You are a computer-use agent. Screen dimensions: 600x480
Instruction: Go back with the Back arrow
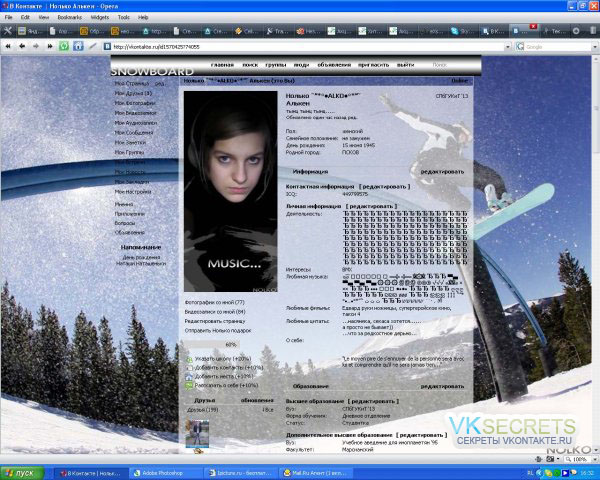(x=22, y=46)
